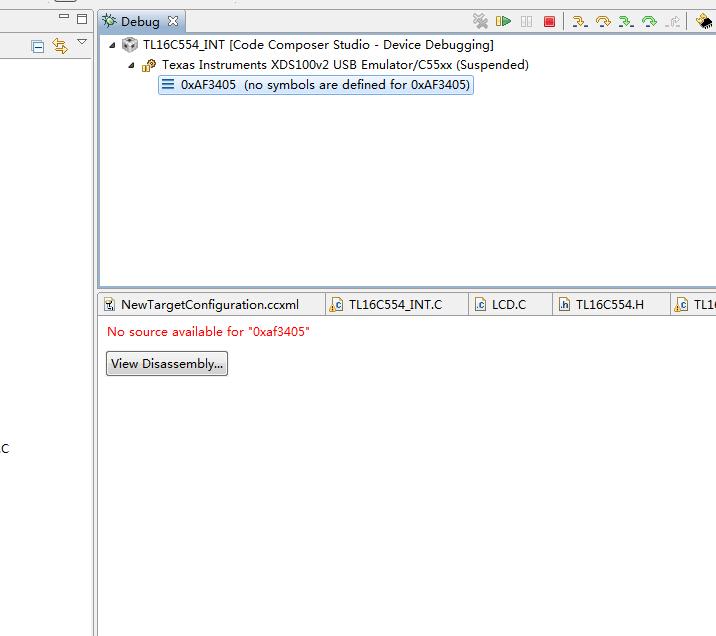Screen dimensions: 716x636
Task: Click the Disconnect target icon
Action: 480,21
